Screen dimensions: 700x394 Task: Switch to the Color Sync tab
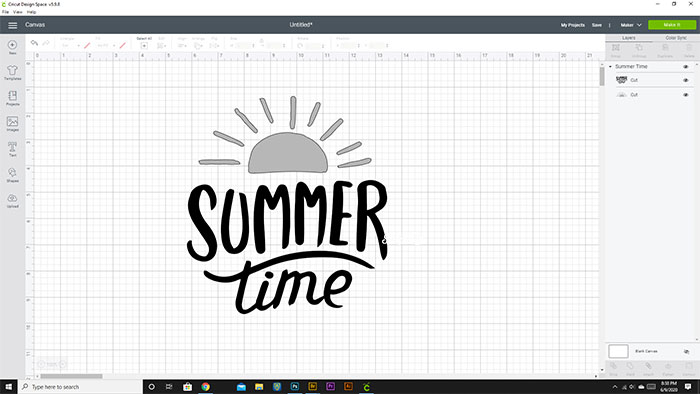pos(676,38)
